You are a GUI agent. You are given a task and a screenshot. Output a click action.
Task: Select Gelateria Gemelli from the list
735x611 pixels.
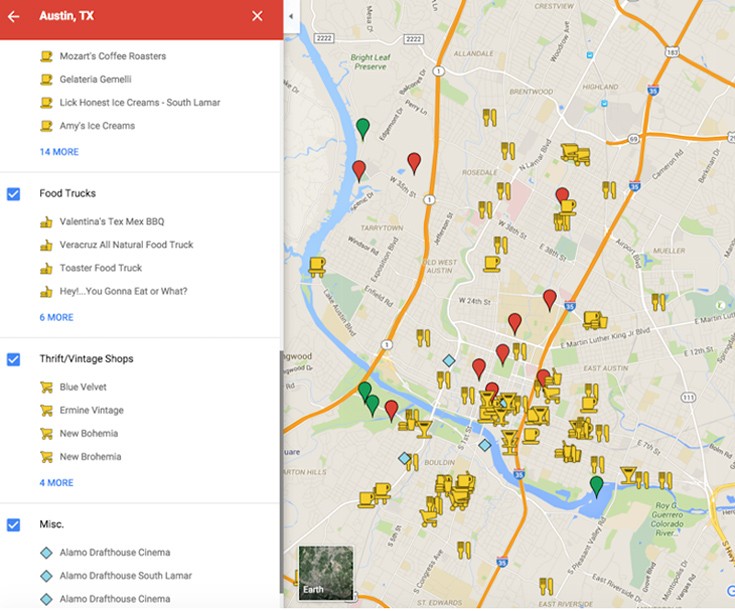tap(95, 79)
